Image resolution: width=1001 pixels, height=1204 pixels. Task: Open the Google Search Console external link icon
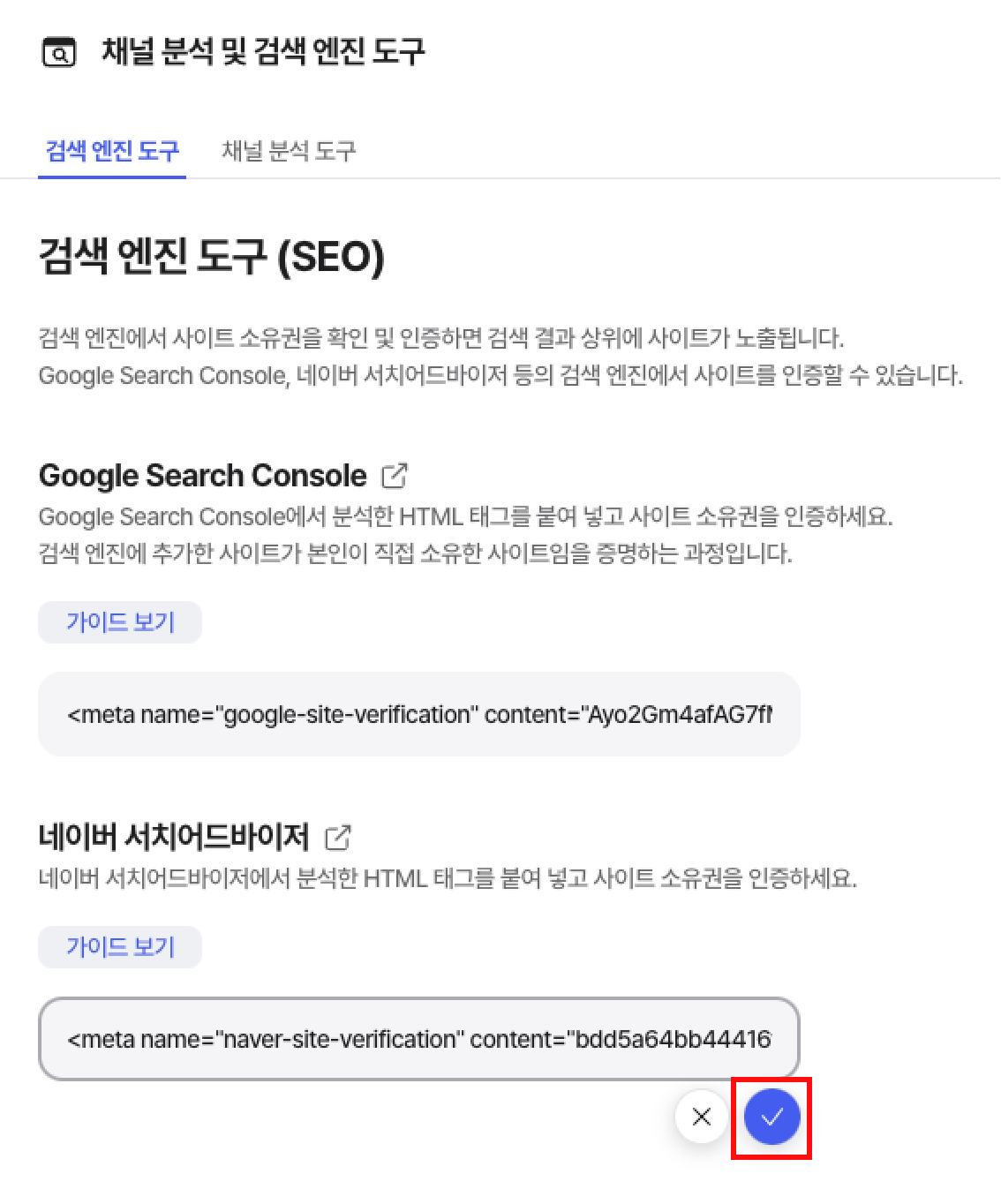(394, 476)
